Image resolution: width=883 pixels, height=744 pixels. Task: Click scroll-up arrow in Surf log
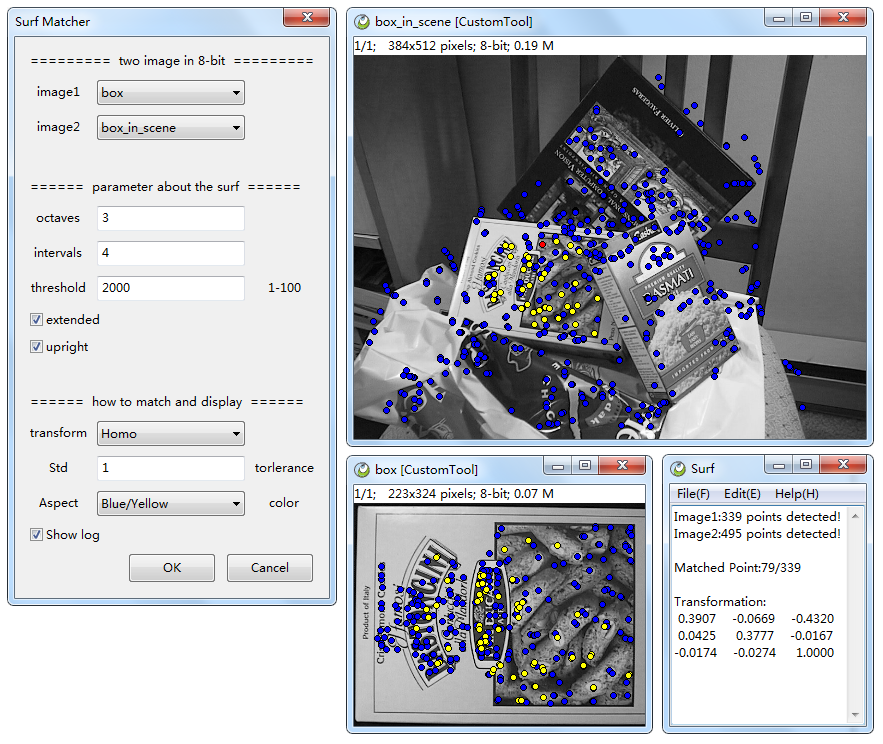pos(855,516)
